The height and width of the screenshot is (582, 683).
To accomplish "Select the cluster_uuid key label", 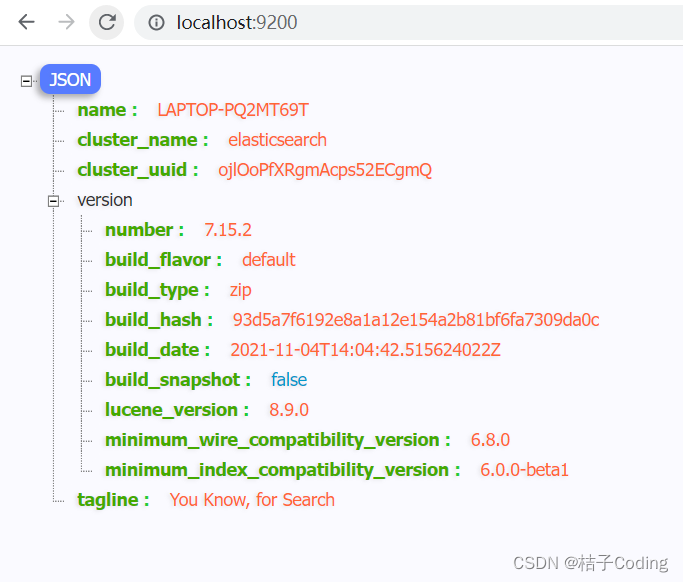I will tap(138, 170).
